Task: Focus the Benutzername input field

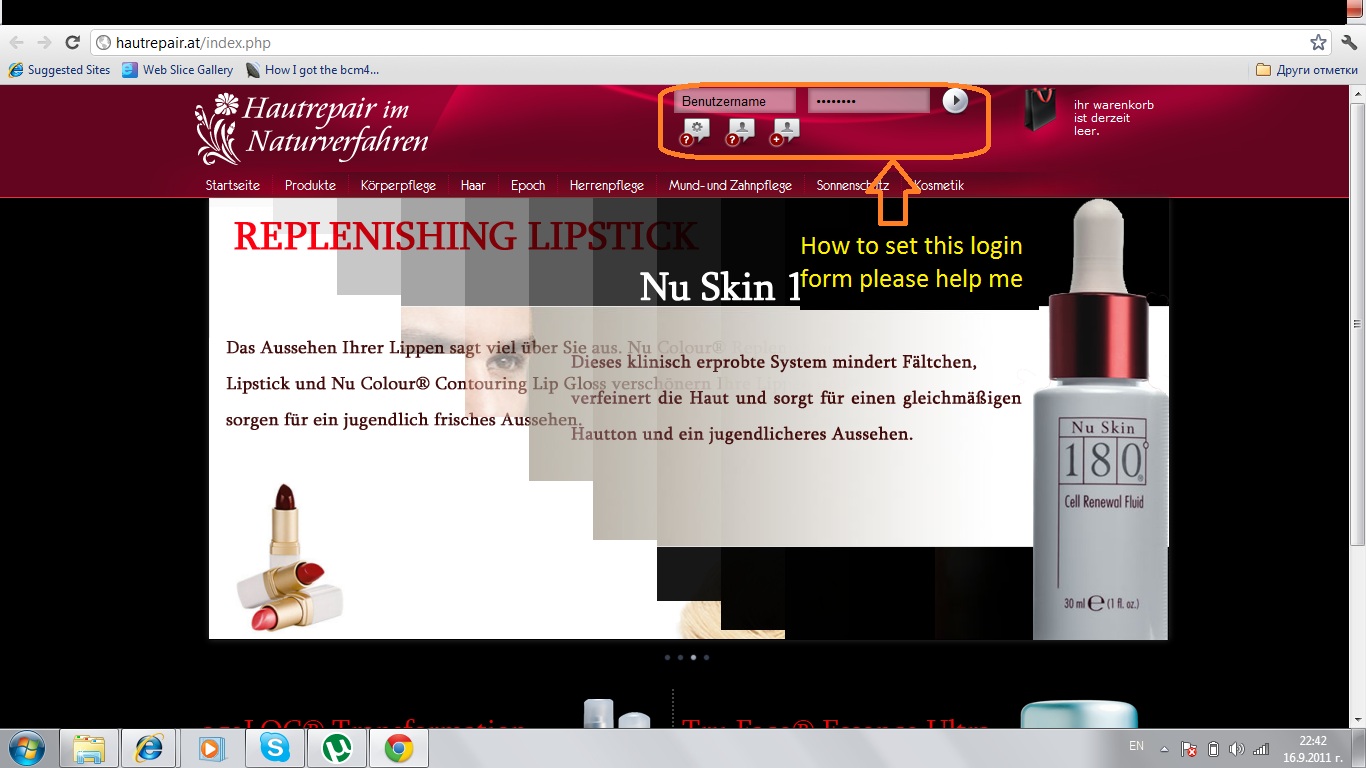Action: coord(735,101)
